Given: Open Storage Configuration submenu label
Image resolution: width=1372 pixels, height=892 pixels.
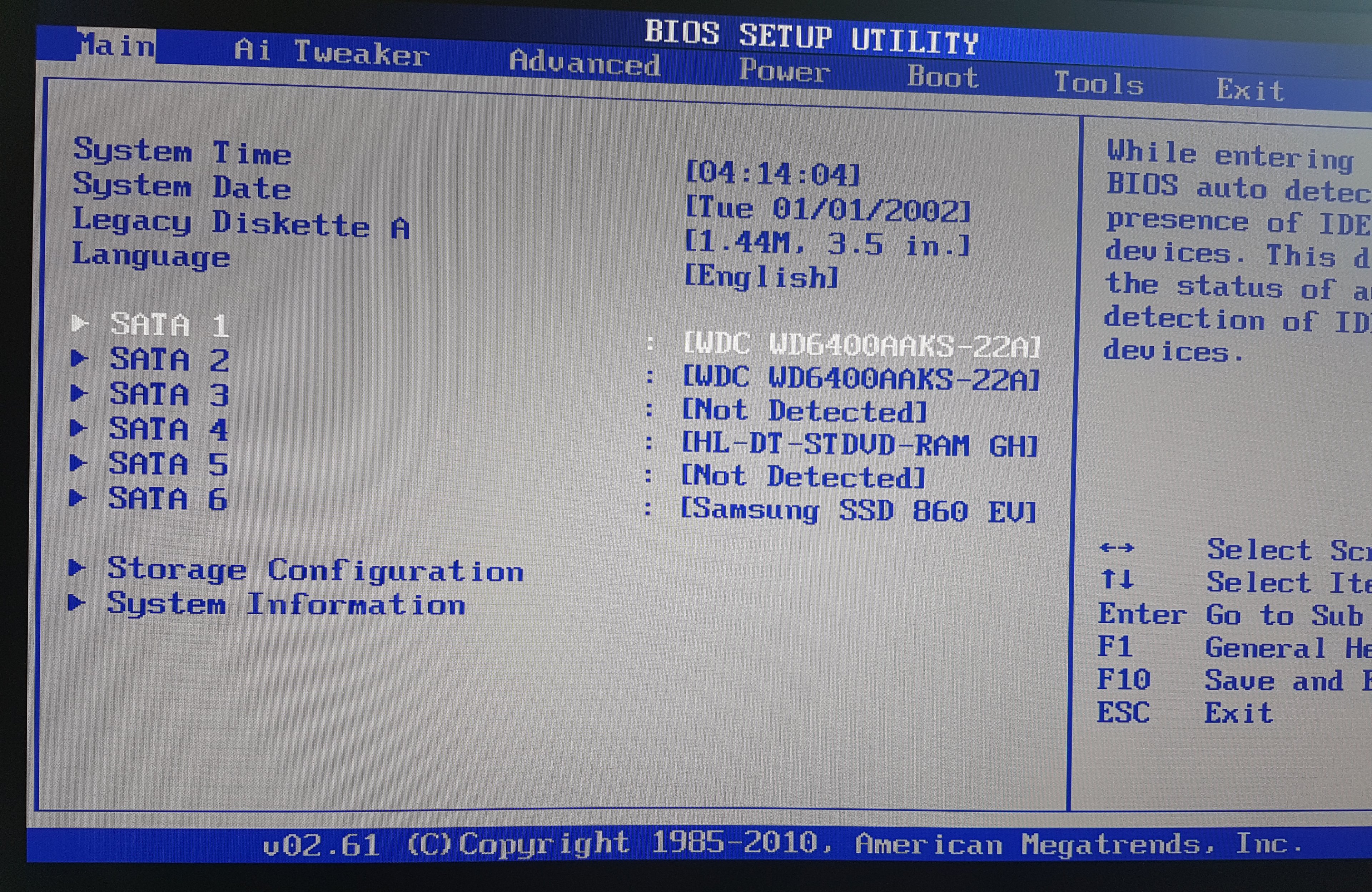Looking at the screenshot, I should [315, 570].
